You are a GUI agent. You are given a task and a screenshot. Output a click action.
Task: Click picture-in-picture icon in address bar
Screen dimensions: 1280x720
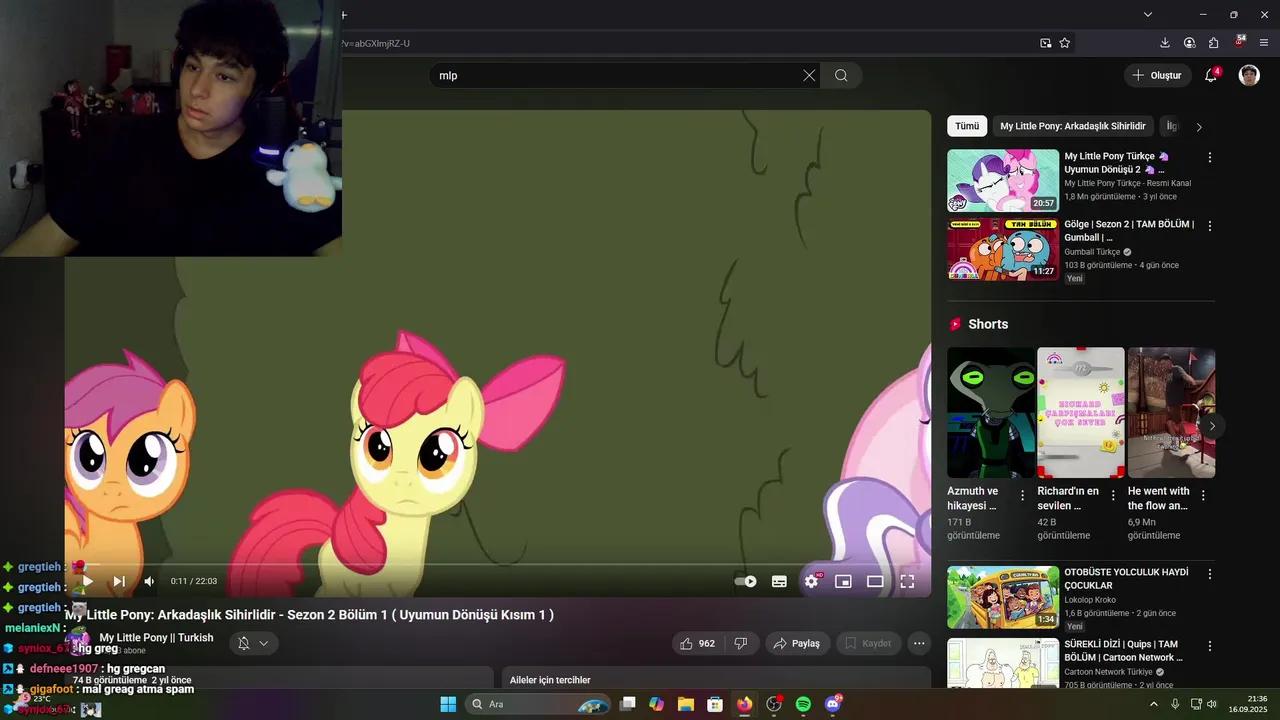click(1045, 43)
